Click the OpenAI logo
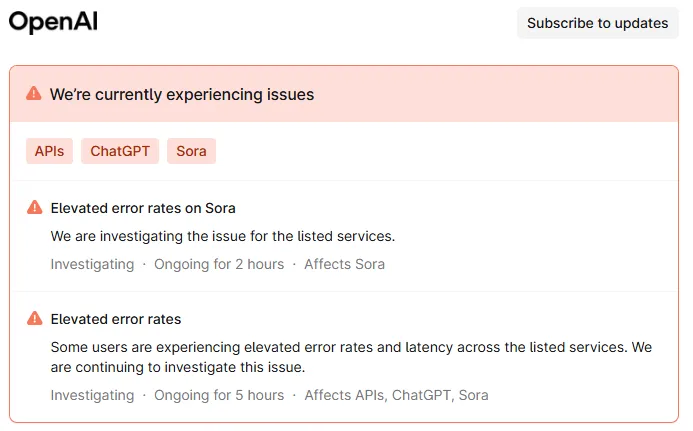 [x=53, y=22]
